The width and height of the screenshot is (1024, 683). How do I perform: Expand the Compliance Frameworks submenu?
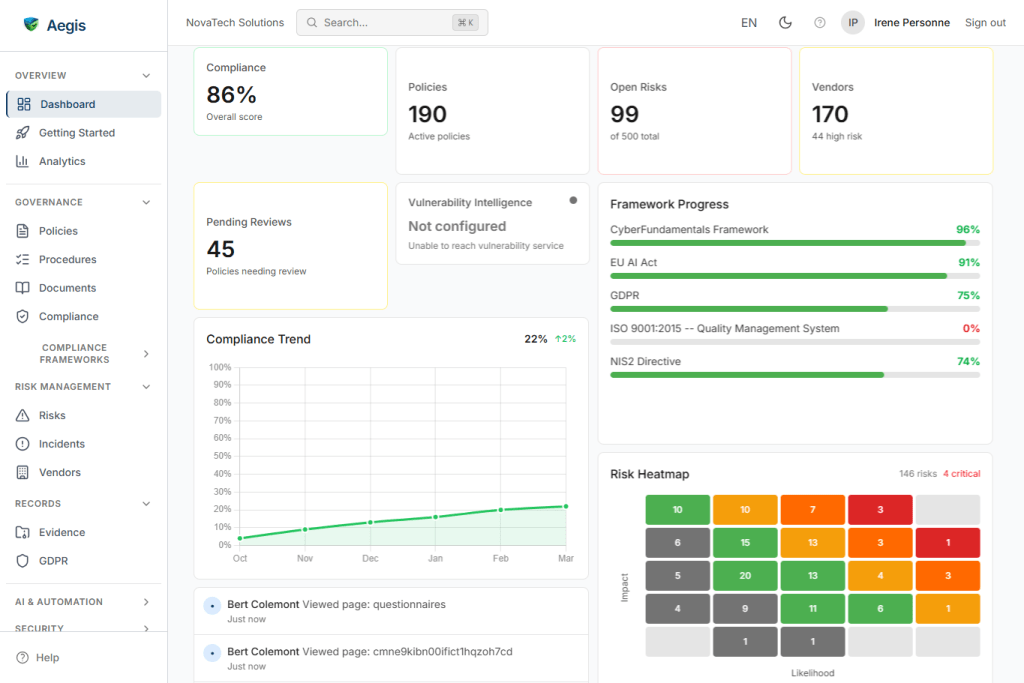[x=146, y=354]
